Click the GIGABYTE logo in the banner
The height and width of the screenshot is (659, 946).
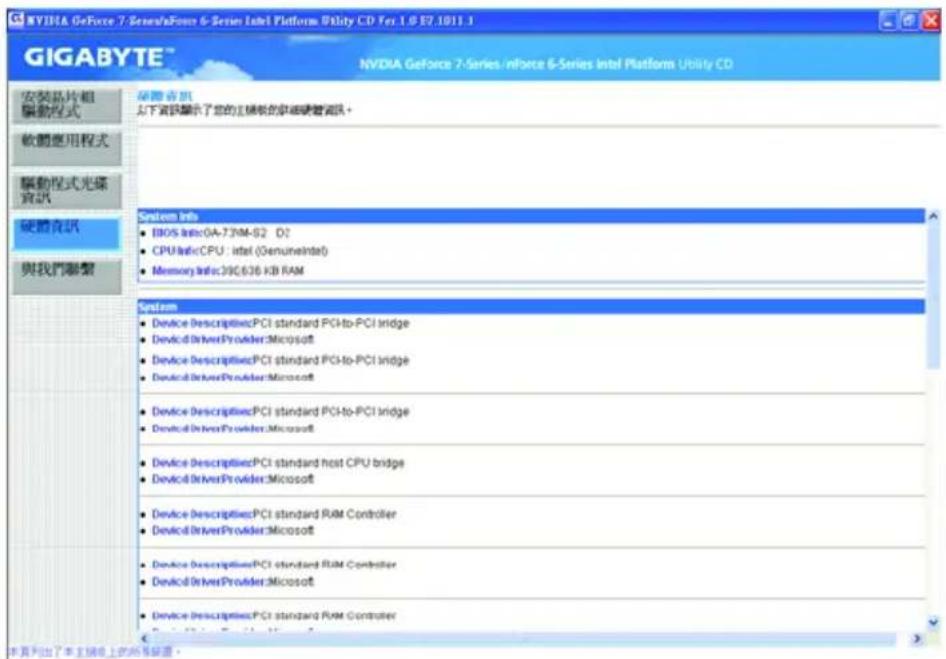click(x=97, y=57)
